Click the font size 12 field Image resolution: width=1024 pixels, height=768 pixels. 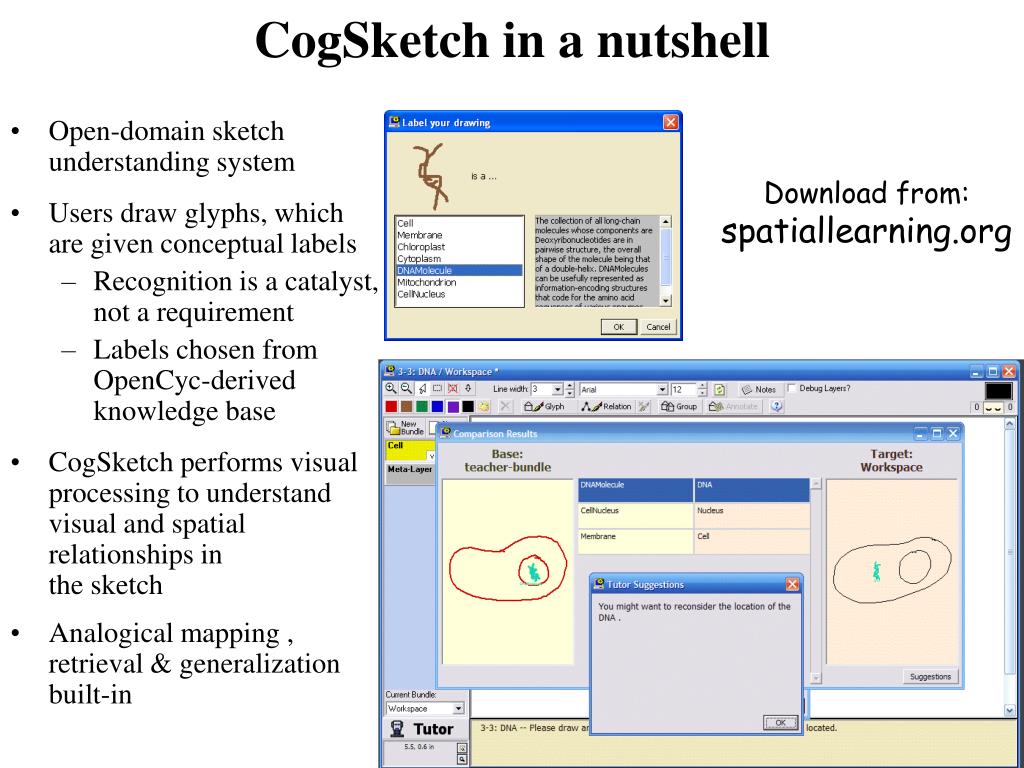point(684,389)
